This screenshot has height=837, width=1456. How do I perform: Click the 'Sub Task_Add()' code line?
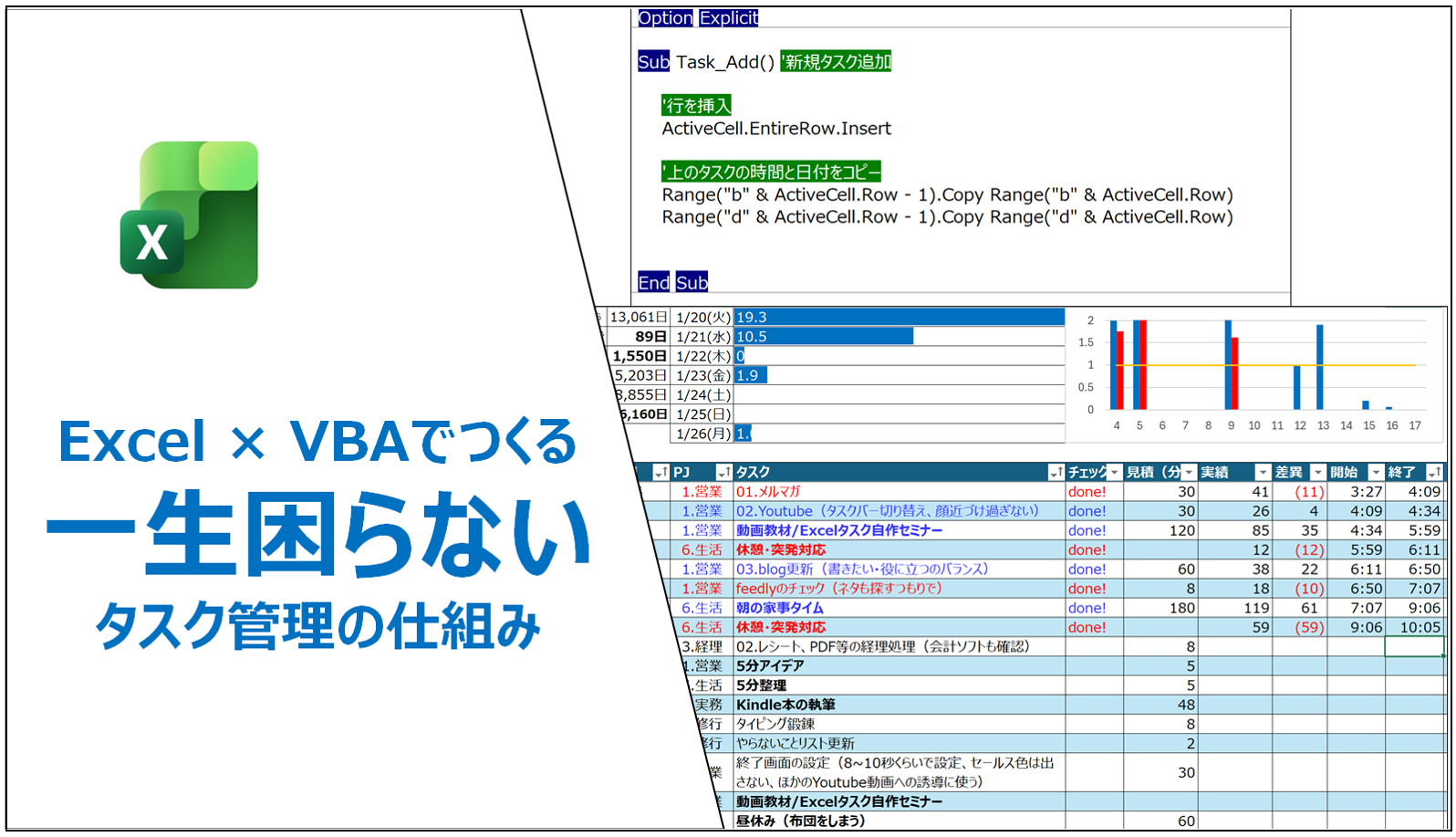764,62
